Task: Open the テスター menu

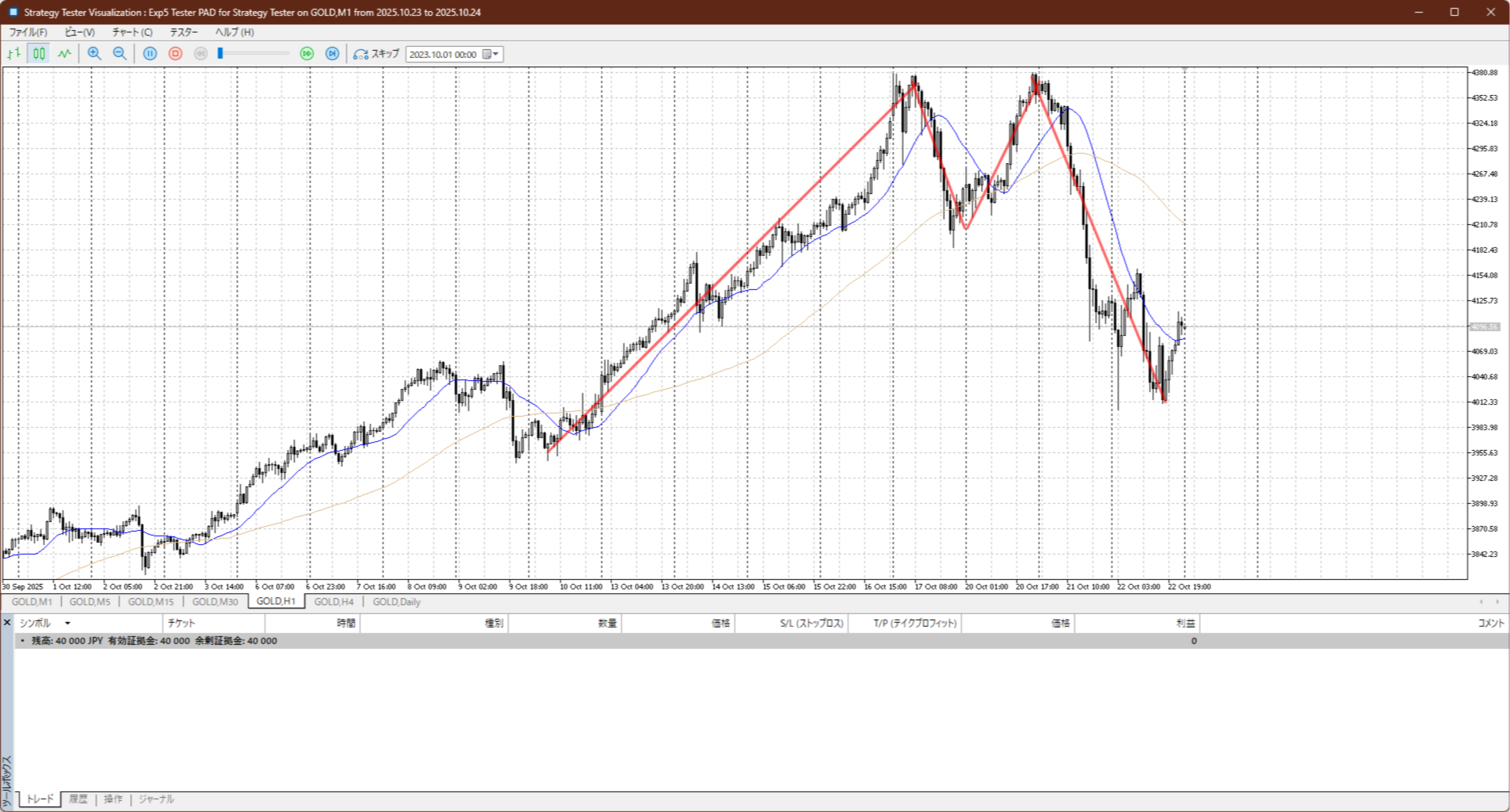Action: coord(184,32)
